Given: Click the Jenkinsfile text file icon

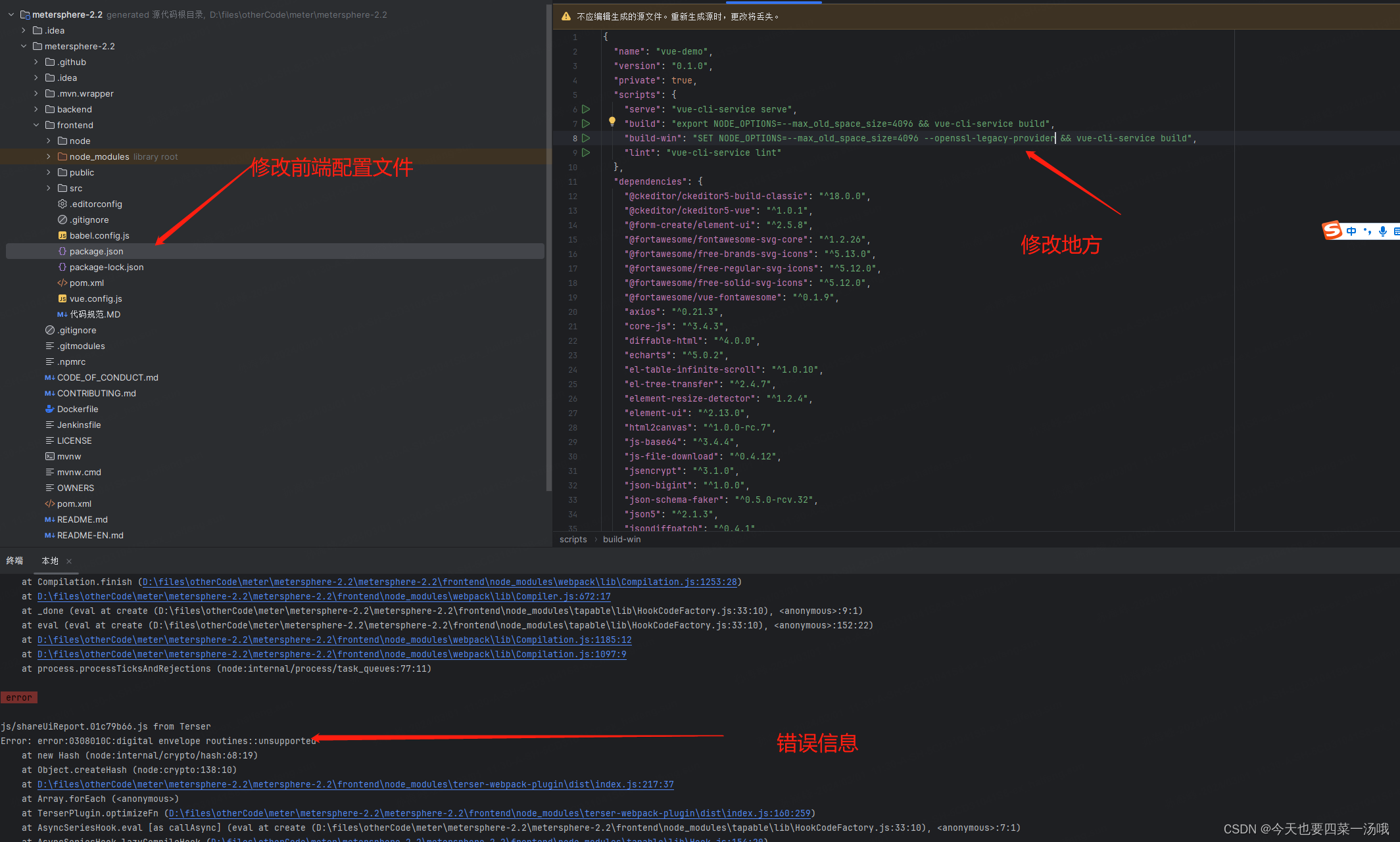Looking at the screenshot, I should (x=49, y=425).
